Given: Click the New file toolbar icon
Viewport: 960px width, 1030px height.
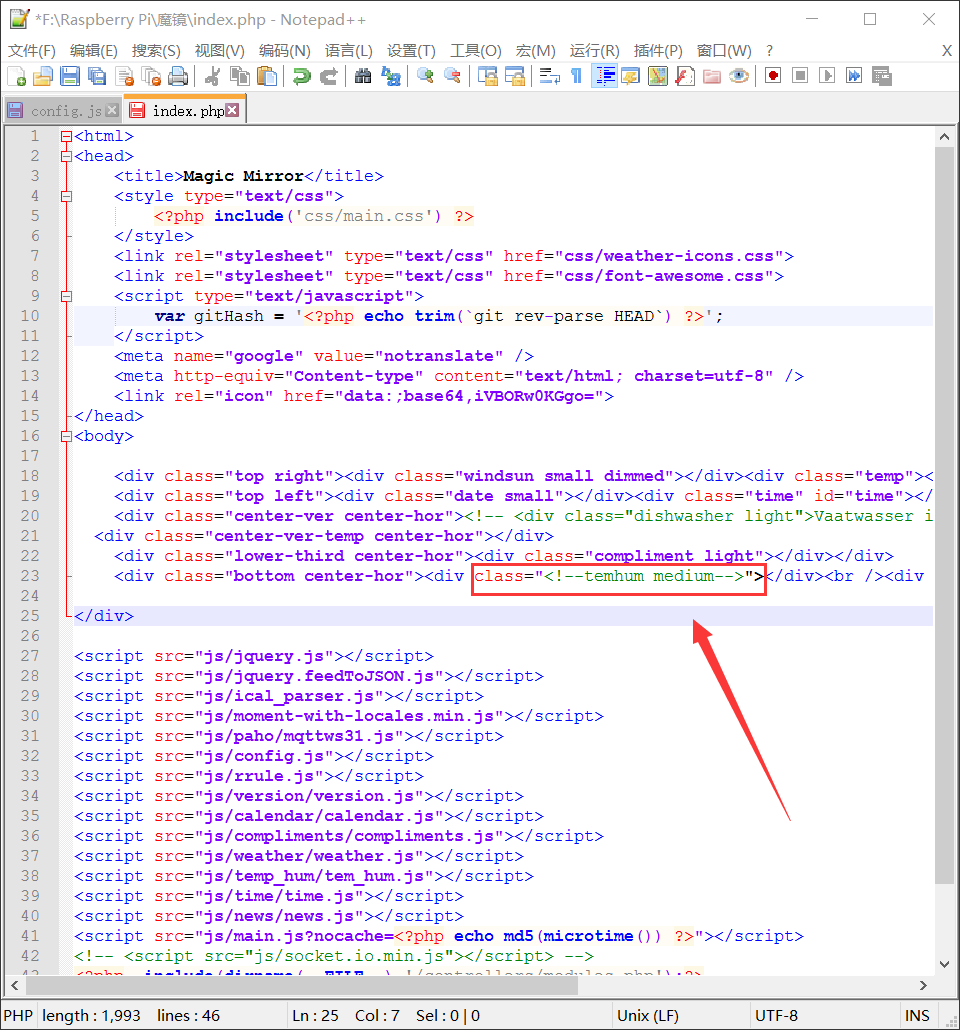Looking at the screenshot, I should pos(17,76).
